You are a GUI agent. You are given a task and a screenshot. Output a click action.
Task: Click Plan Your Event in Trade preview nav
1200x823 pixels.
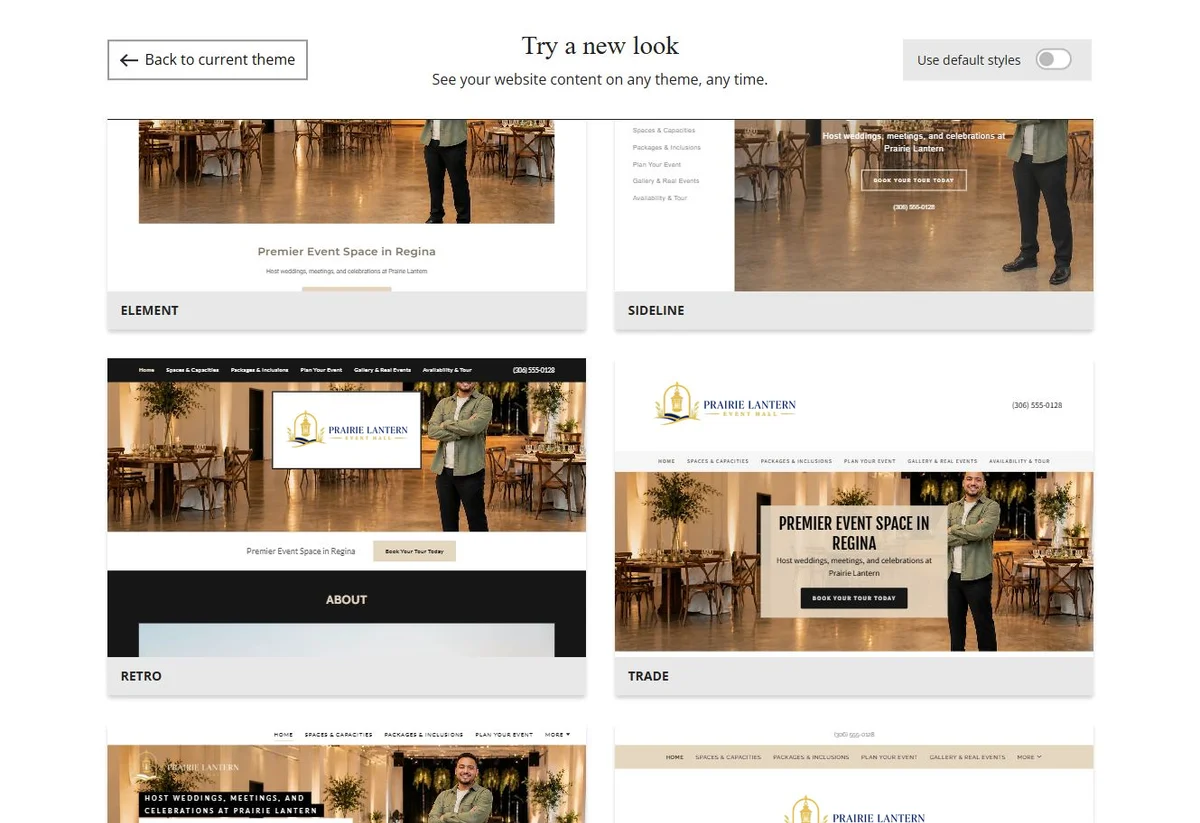[x=869, y=461]
